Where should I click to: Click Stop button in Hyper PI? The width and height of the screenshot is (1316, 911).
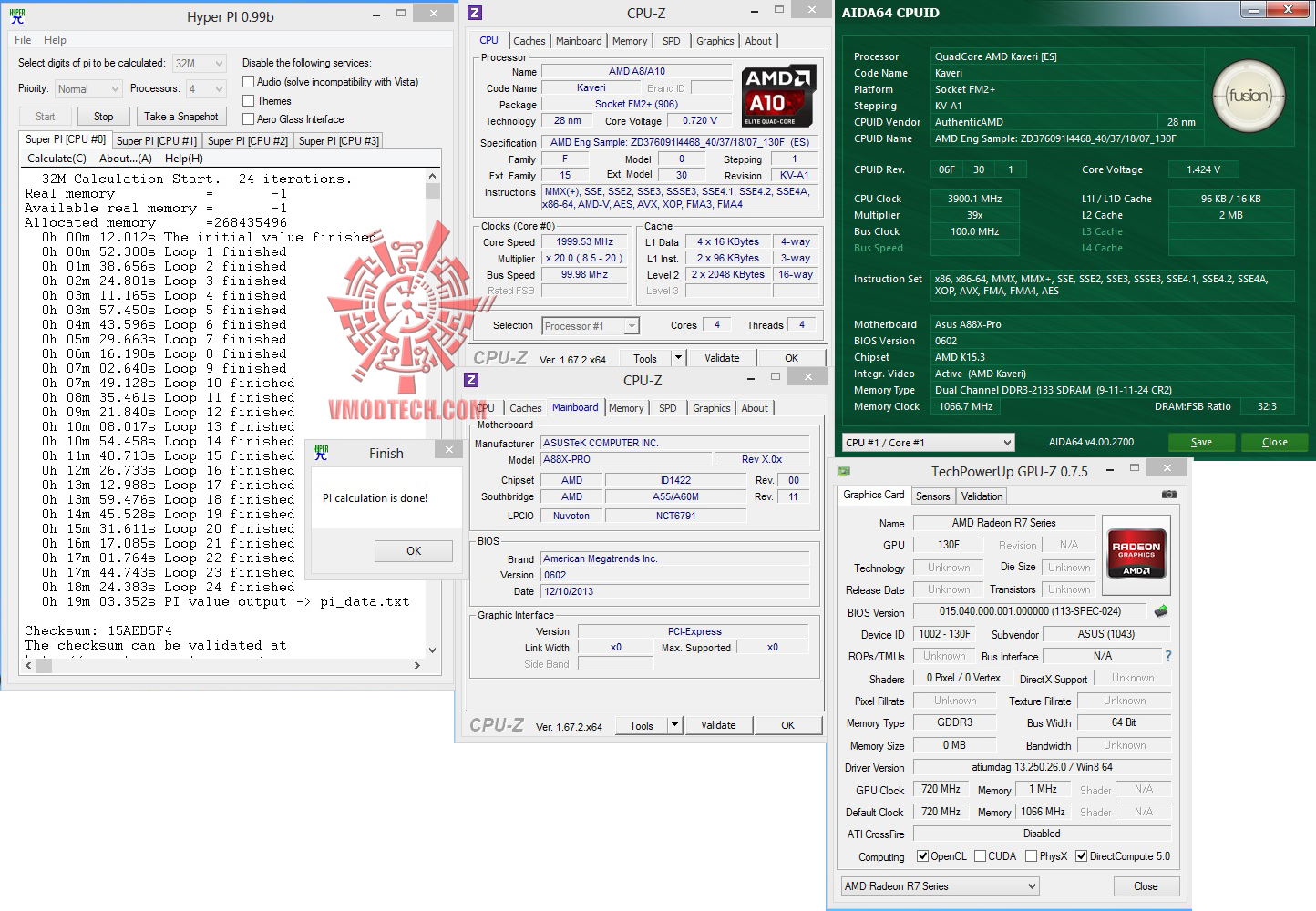pyautogui.click(x=104, y=117)
